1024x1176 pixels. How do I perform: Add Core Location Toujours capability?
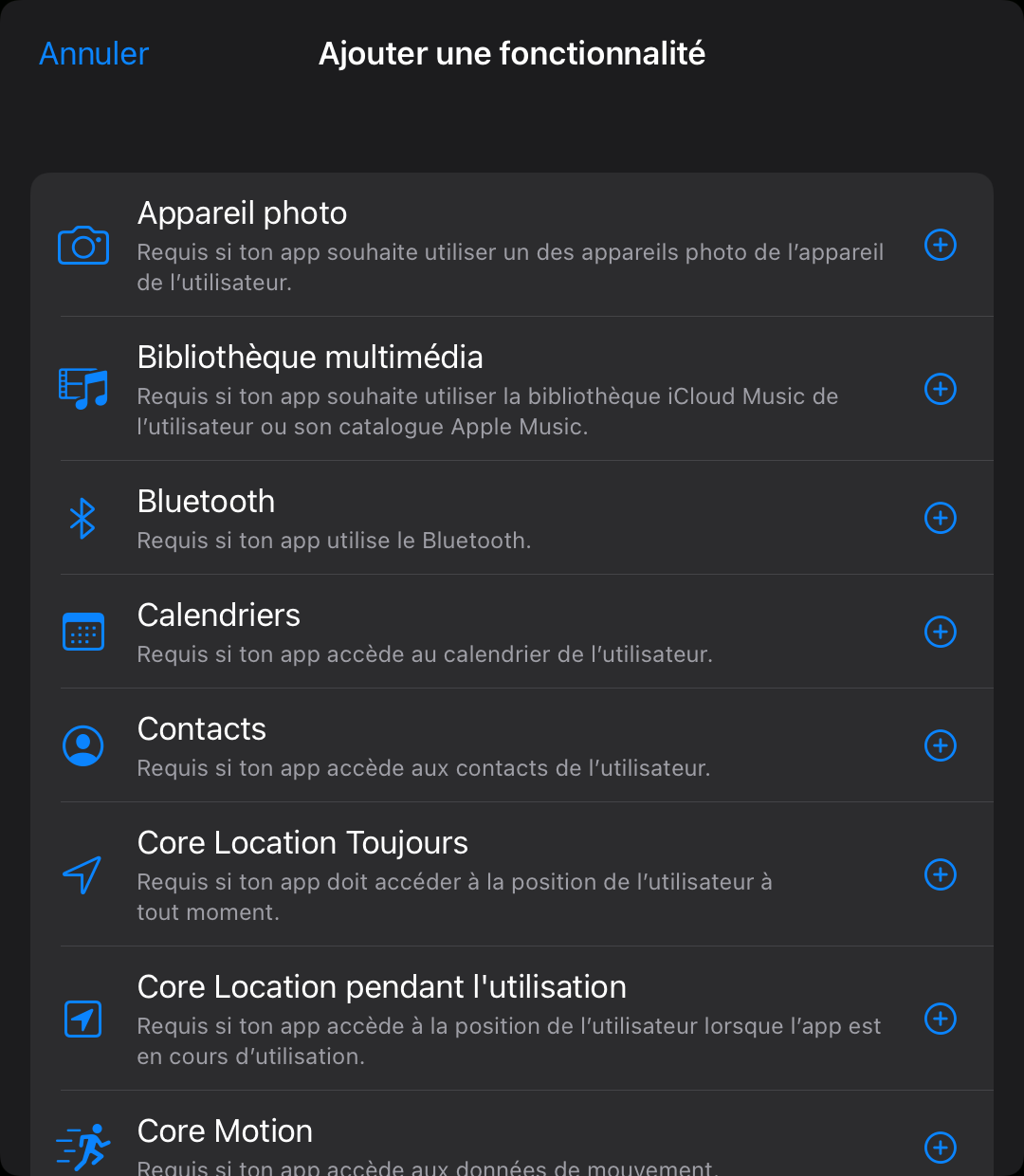pos(940,874)
